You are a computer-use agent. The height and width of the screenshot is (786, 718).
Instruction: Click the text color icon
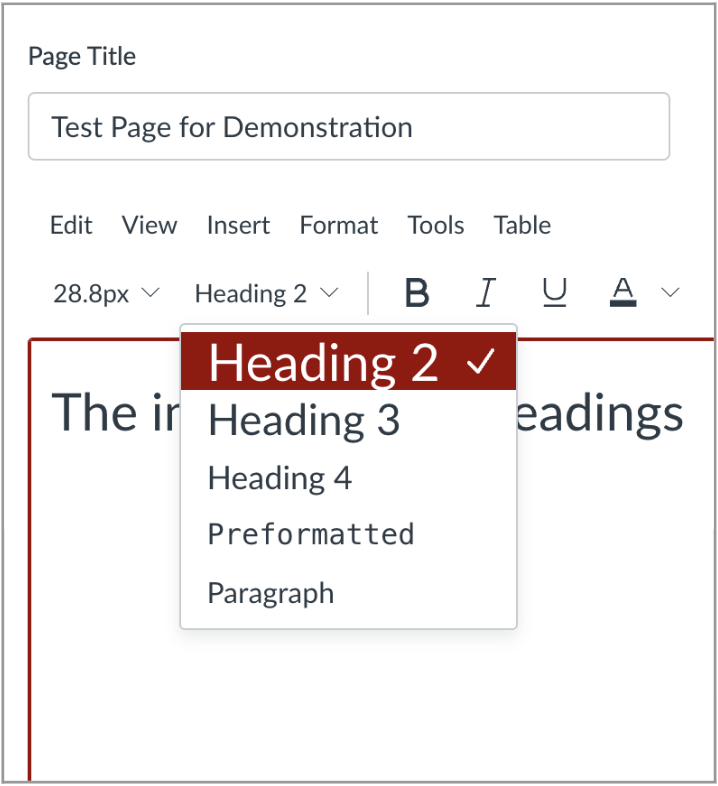623,293
